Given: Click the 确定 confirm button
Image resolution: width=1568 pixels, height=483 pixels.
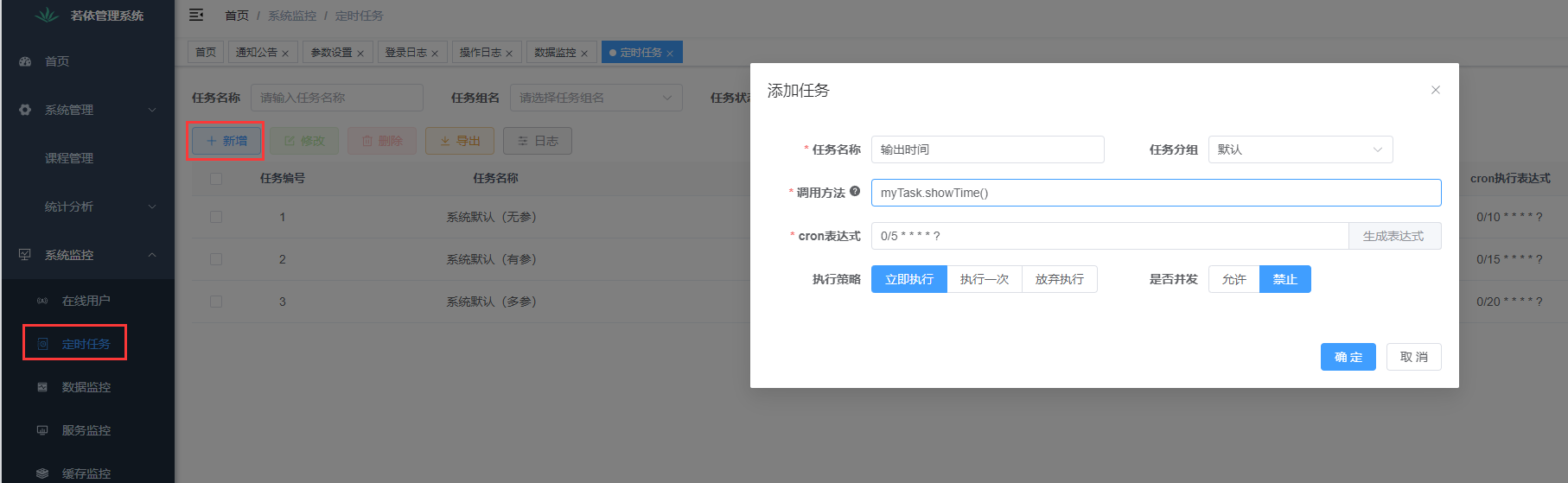Looking at the screenshot, I should point(1348,357).
